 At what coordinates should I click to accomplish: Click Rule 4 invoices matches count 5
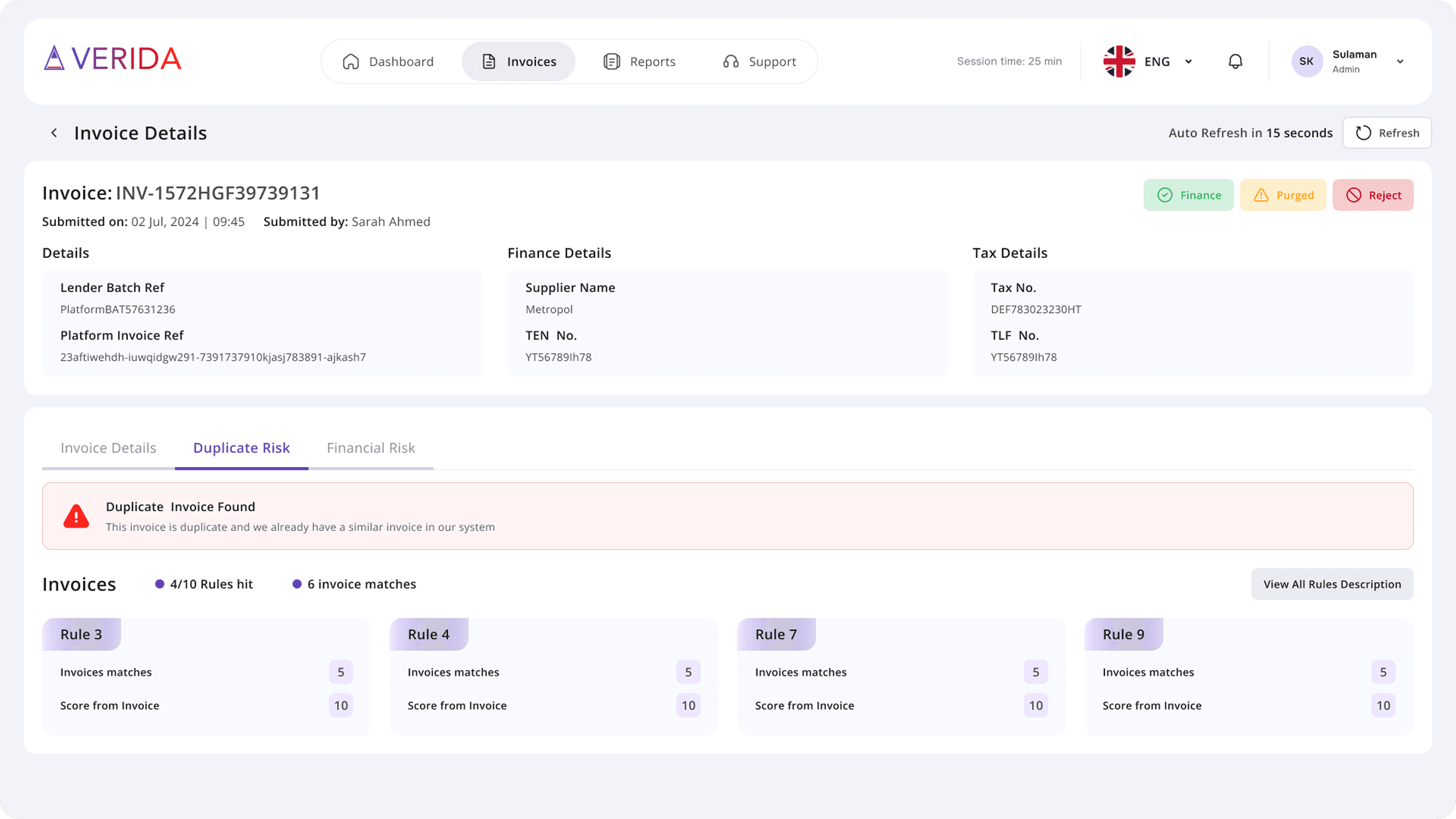tap(688, 672)
